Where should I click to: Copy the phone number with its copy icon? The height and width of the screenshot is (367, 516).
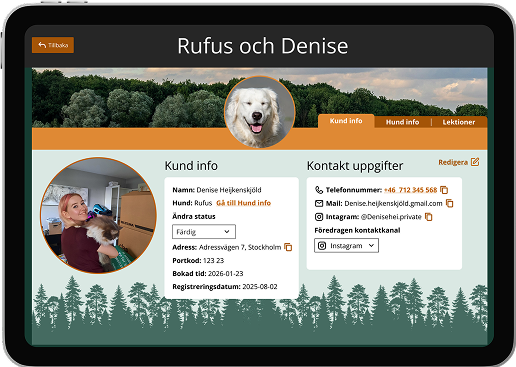pyautogui.click(x=444, y=190)
